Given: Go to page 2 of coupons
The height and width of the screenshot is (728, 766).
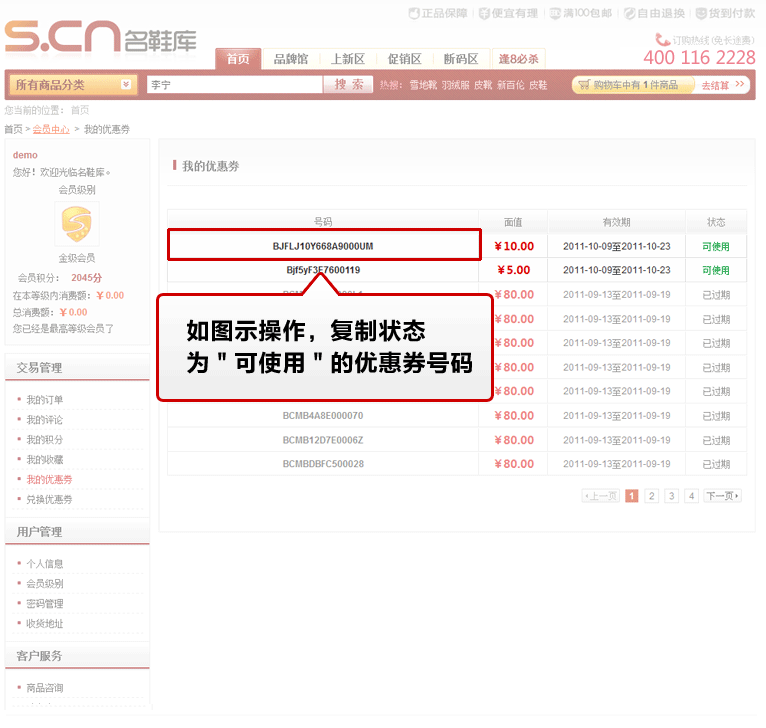Looking at the screenshot, I should (x=651, y=496).
